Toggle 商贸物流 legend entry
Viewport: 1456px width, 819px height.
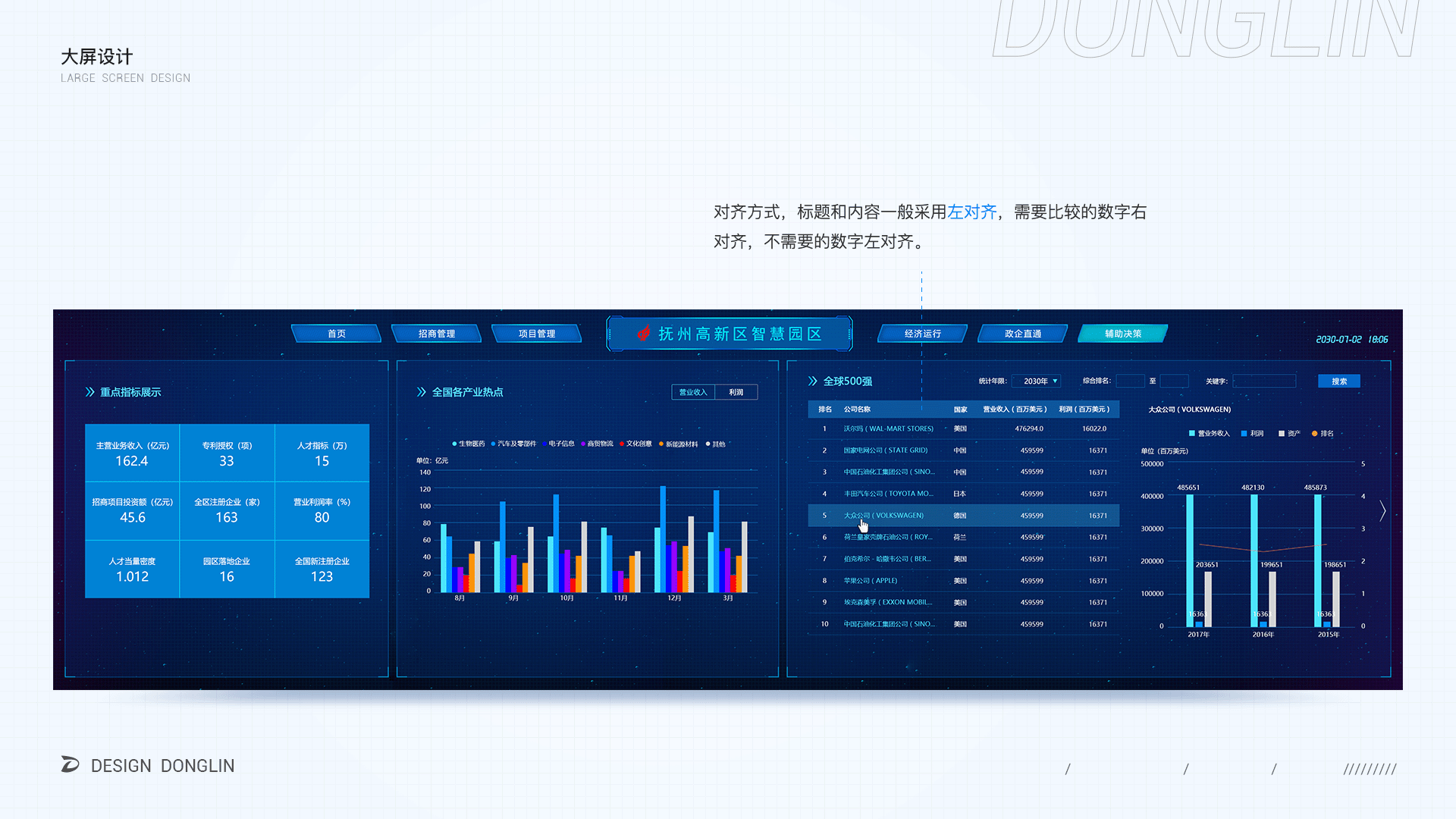pyautogui.click(x=597, y=444)
